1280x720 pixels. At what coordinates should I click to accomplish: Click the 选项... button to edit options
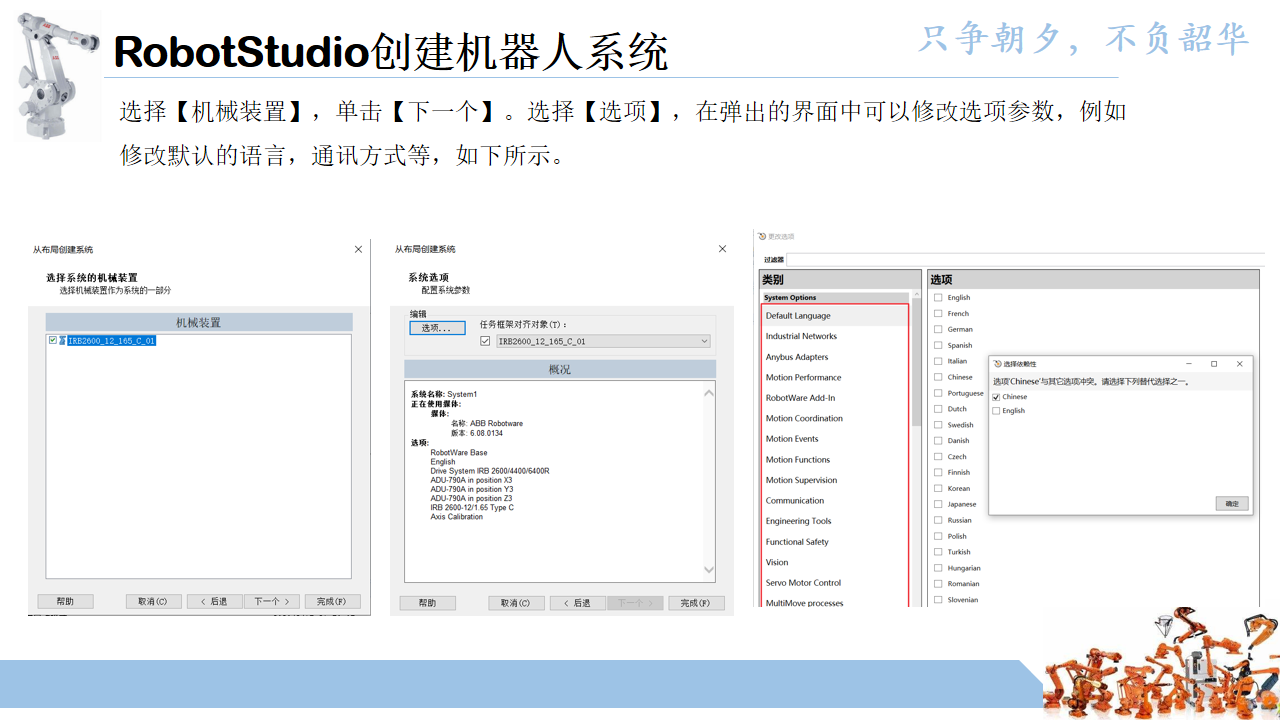pyautogui.click(x=437, y=327)
